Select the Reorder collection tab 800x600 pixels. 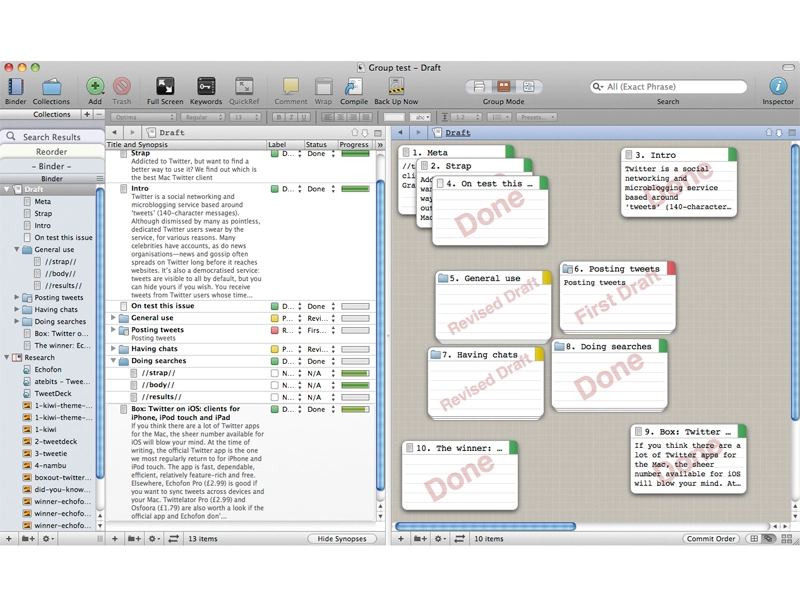[52, 152]
